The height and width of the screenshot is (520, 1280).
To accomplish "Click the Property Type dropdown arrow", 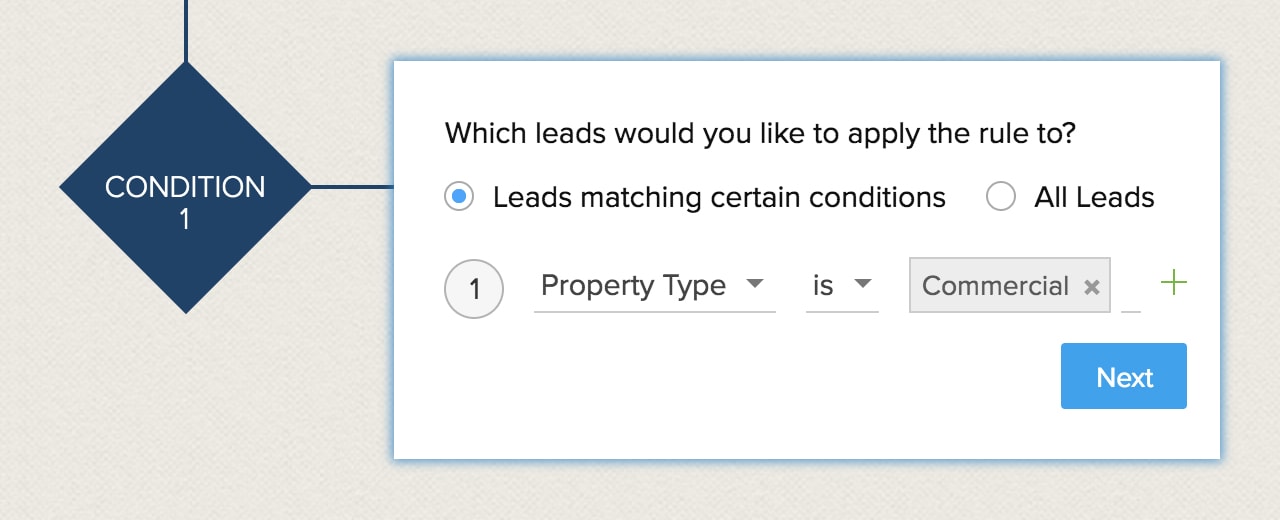I will [755, 284].
